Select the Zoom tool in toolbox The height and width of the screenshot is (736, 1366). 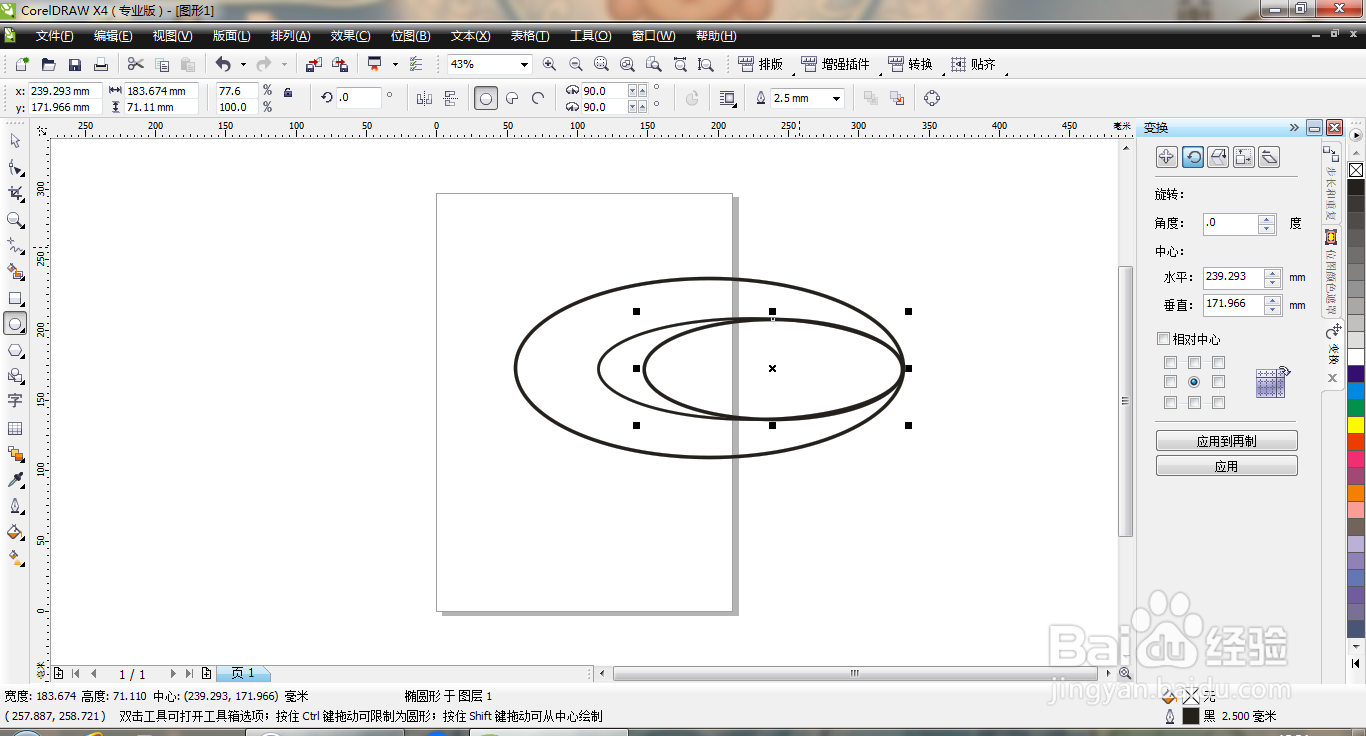15,219
